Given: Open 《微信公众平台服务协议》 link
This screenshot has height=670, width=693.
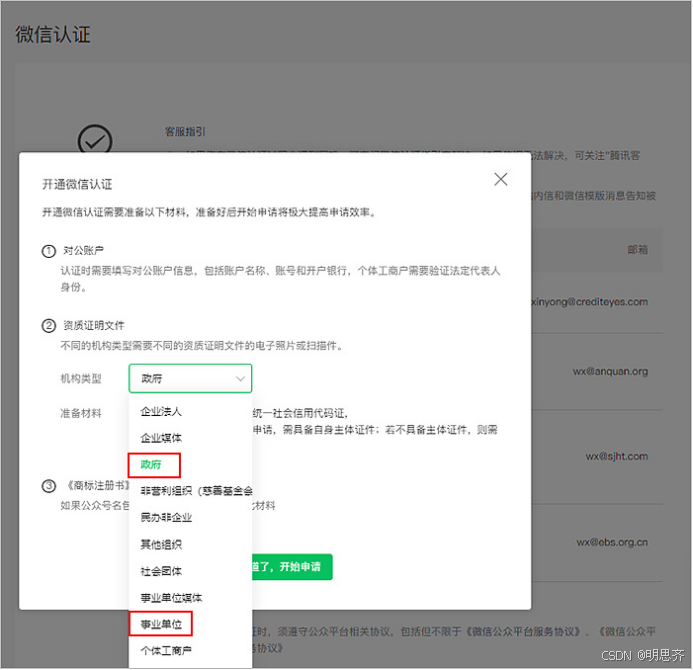Looking at the screenshot, I should 523,632.
